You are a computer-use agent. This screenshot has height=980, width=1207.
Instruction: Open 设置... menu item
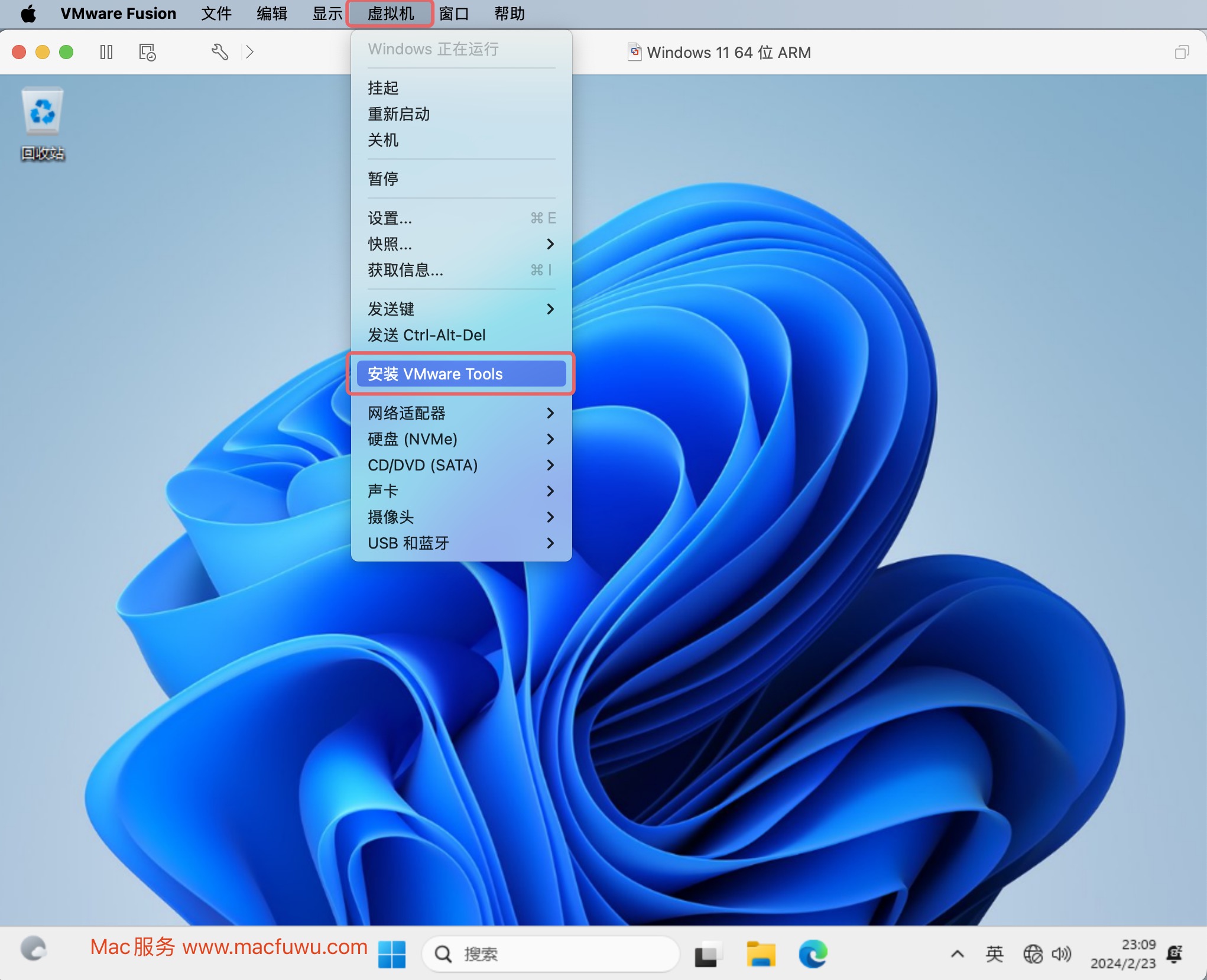[x=461, y=218]
